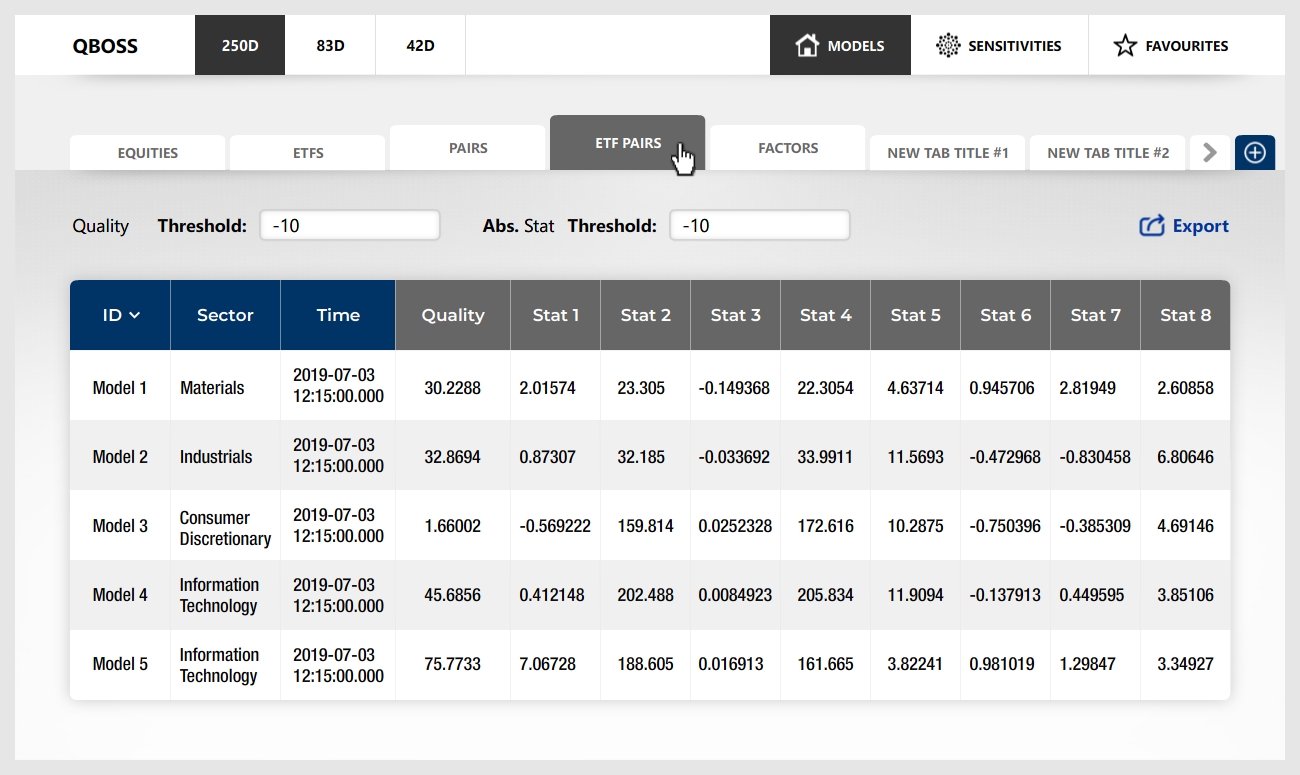1300x775 pixels.
Task: Add a new tab with plus icon
Action: click(x=1255, y=153)
